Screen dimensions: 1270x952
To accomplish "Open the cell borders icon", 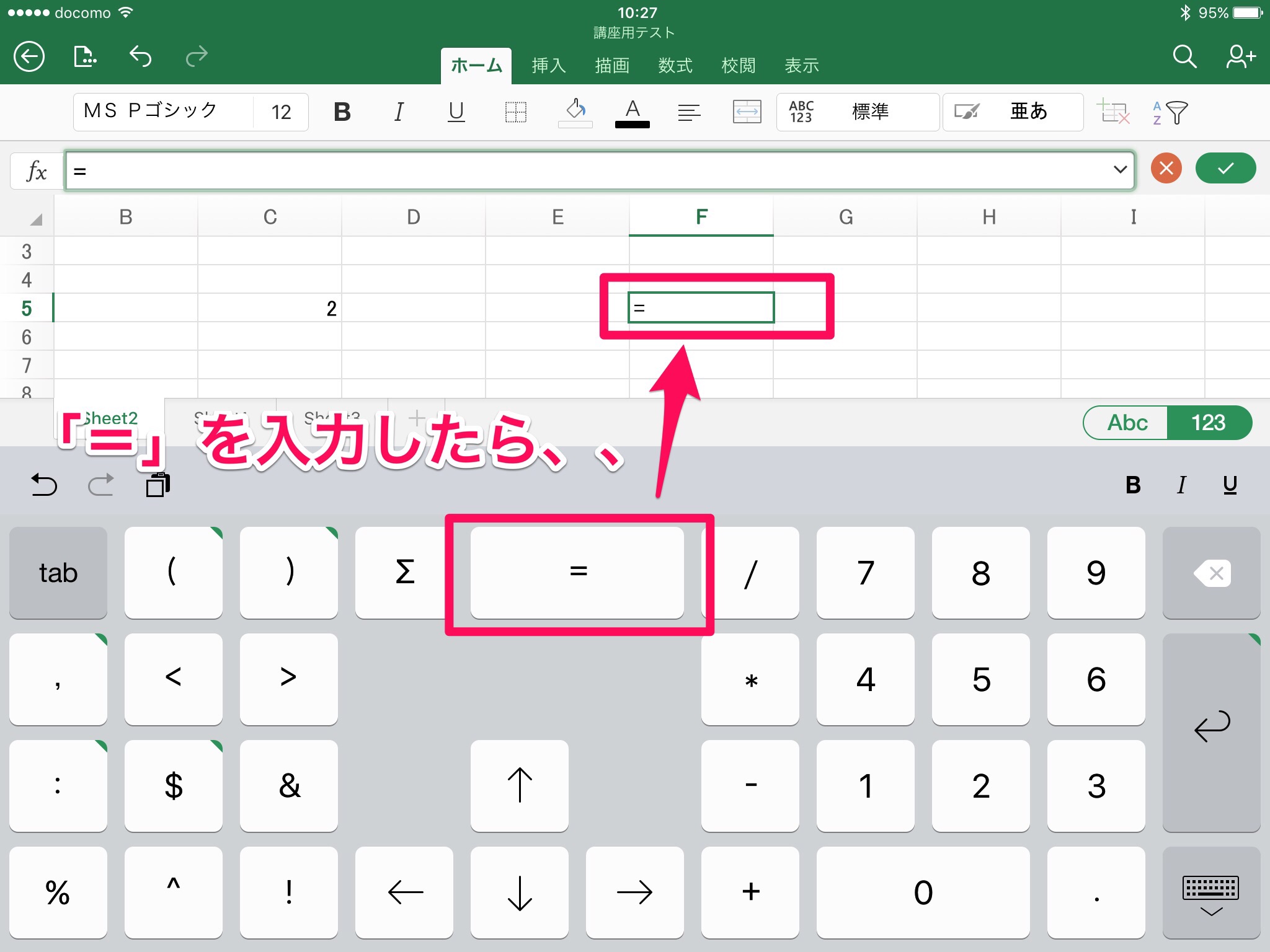I will point(515,112).
